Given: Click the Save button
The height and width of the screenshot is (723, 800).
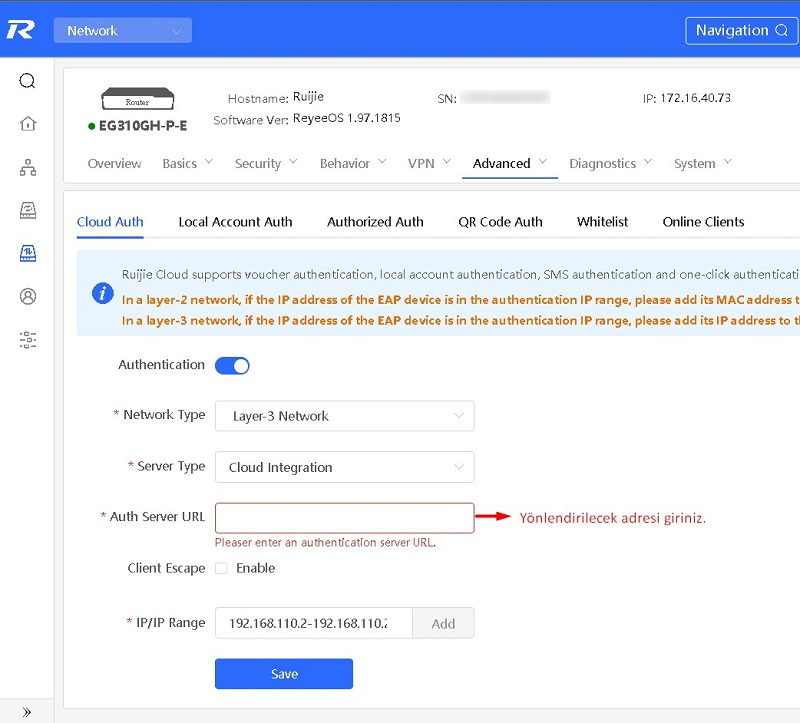Looking at the screenshot, I should pos(284,674).
